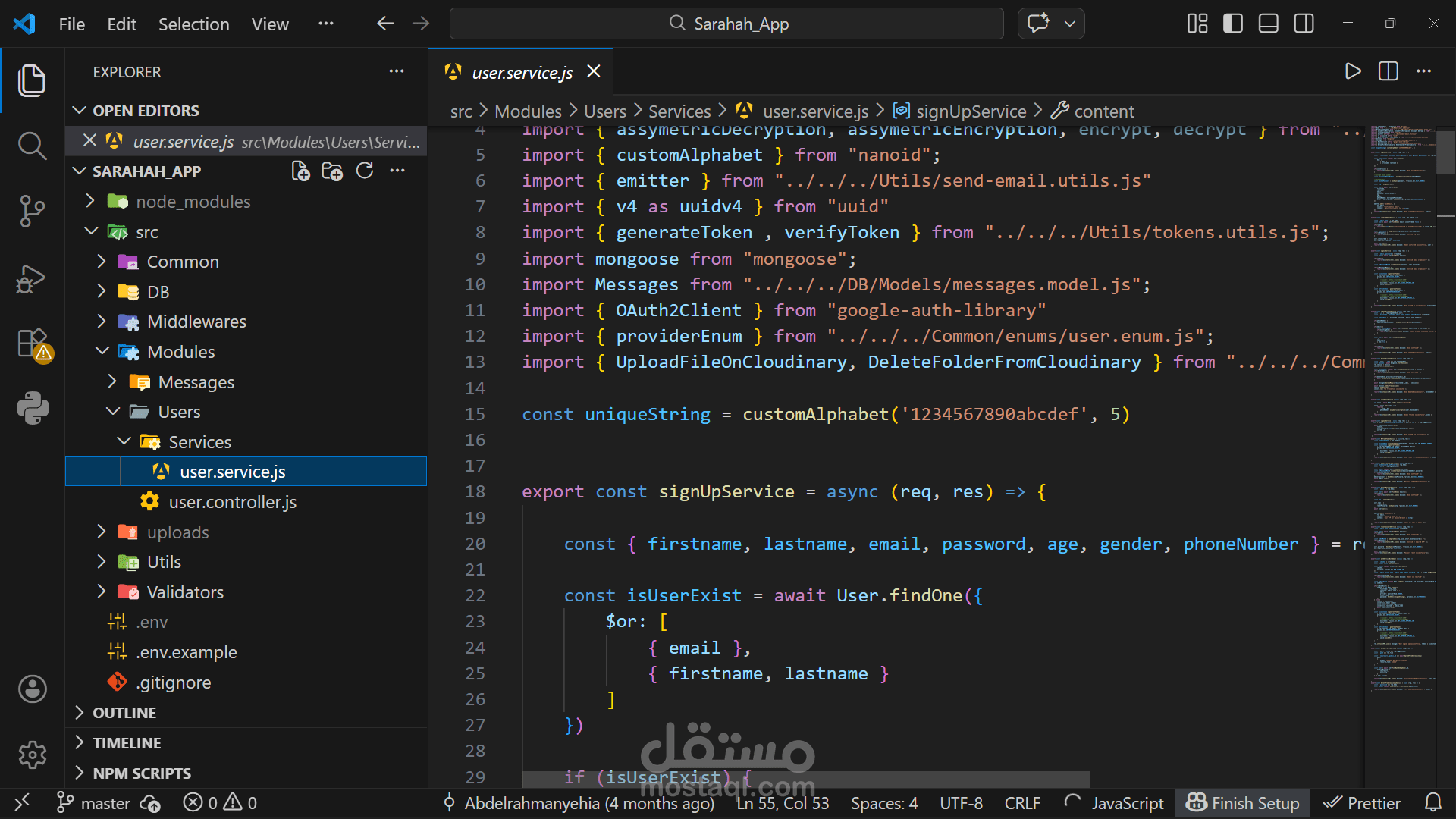
Task: Toggle the secondary side bar layout
Action: pos(1304,24)
